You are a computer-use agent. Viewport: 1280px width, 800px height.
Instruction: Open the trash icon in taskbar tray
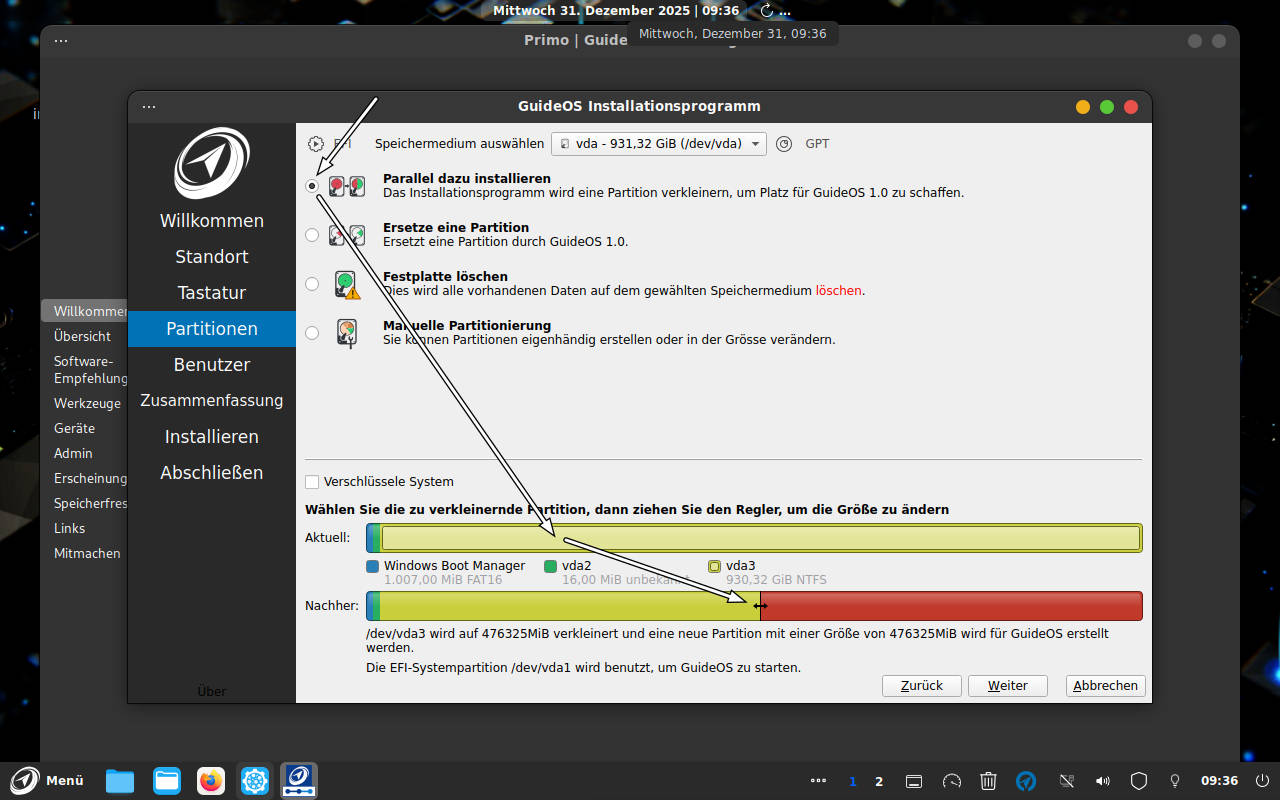tap(988, 781)
